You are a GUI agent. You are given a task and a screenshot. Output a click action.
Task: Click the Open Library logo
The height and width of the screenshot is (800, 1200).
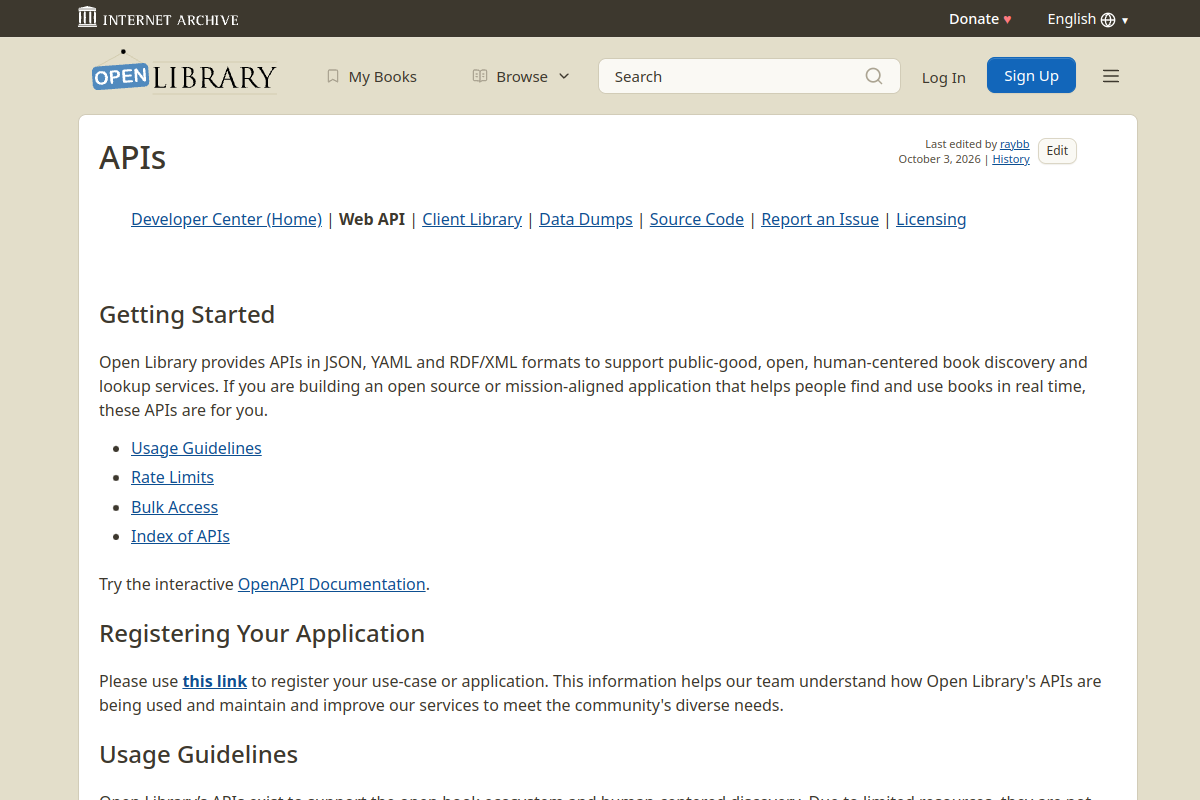tap(184, 74)
